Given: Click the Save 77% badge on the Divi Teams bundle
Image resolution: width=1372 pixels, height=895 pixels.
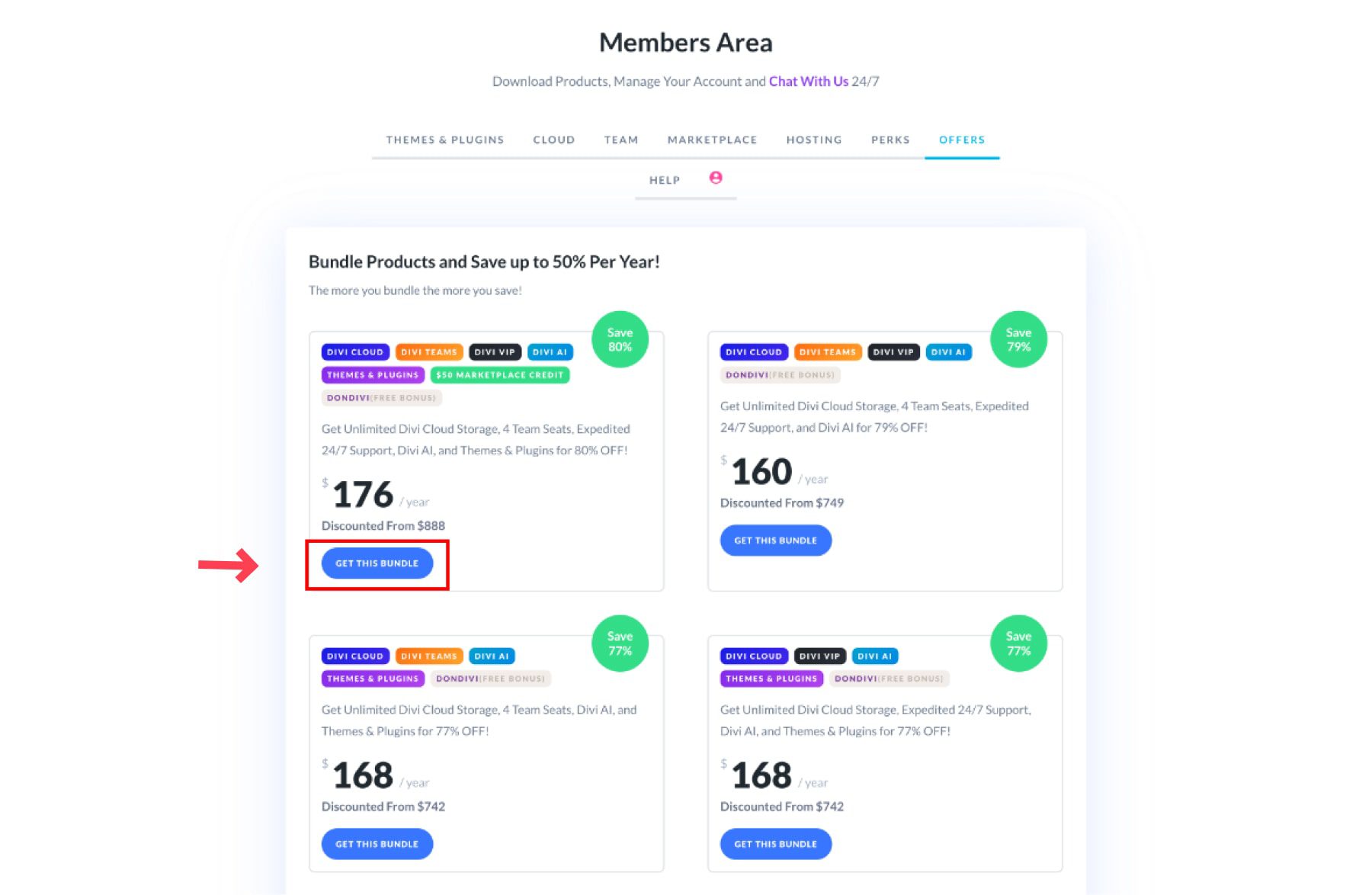Looking at the screenshot, I should (620, 643).
